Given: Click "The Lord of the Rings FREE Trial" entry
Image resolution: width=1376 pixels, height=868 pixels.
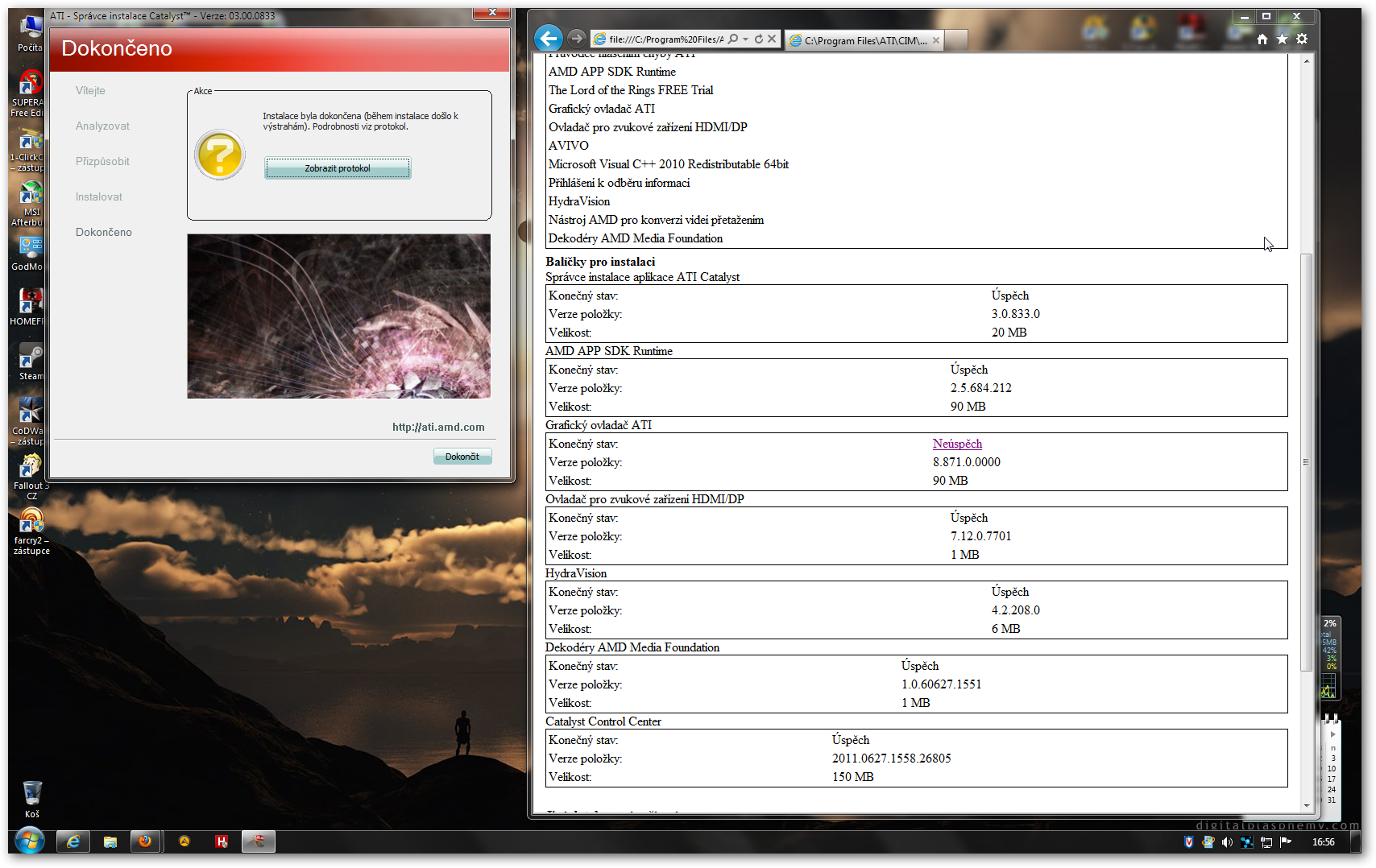Looking at the screenshot, I should [631, 90].
